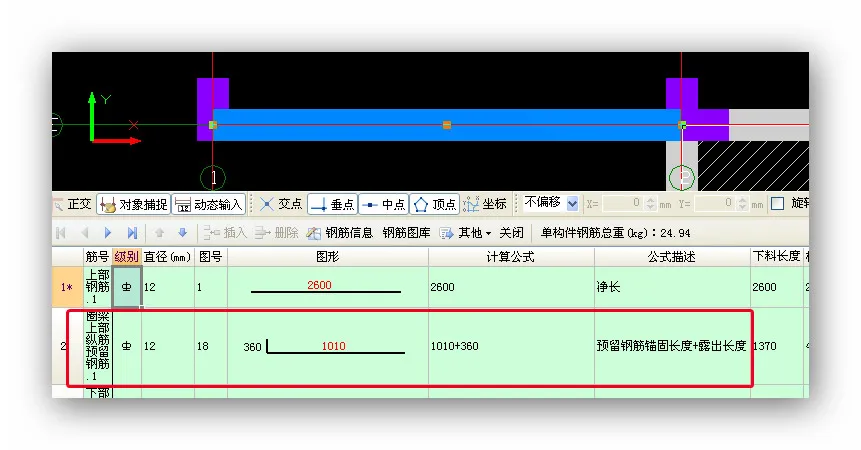The image size is (861, 450).
Task: Click the XY coordinate axis icon
Action: click(x=113, y=119)
